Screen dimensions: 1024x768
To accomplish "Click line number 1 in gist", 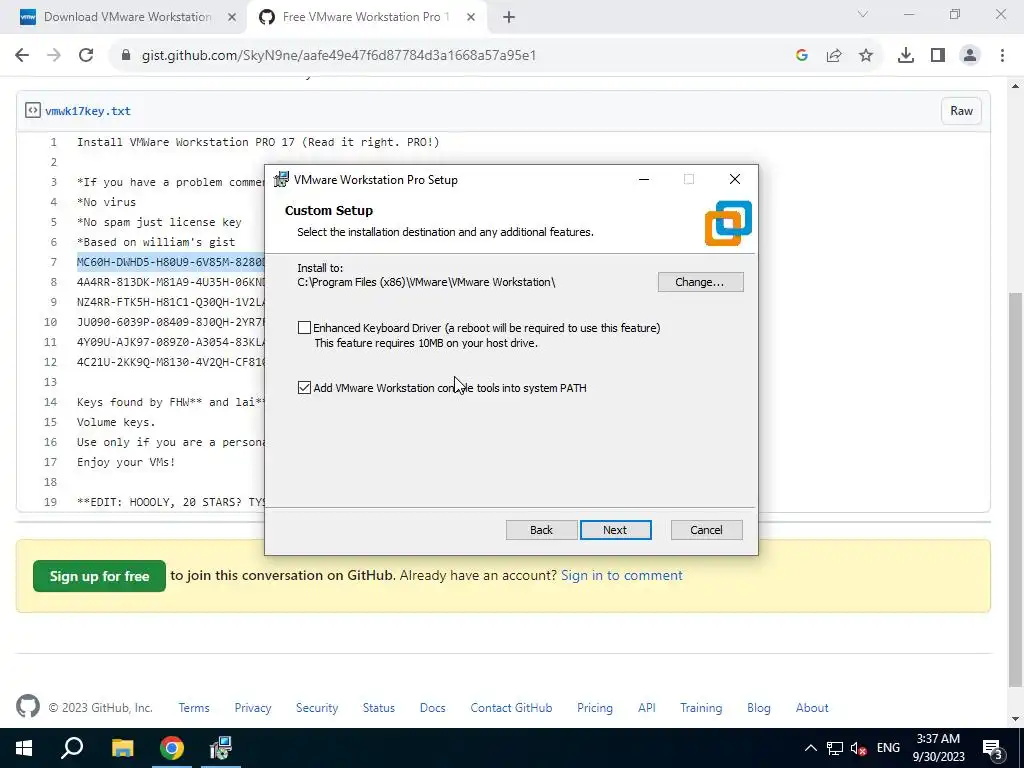I will pos(54,142).
